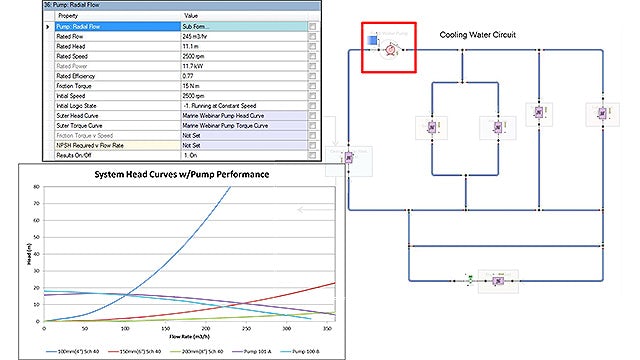
Task: Click the 'Pump 101 A' legend entry
Action: [x=251, y=351]
